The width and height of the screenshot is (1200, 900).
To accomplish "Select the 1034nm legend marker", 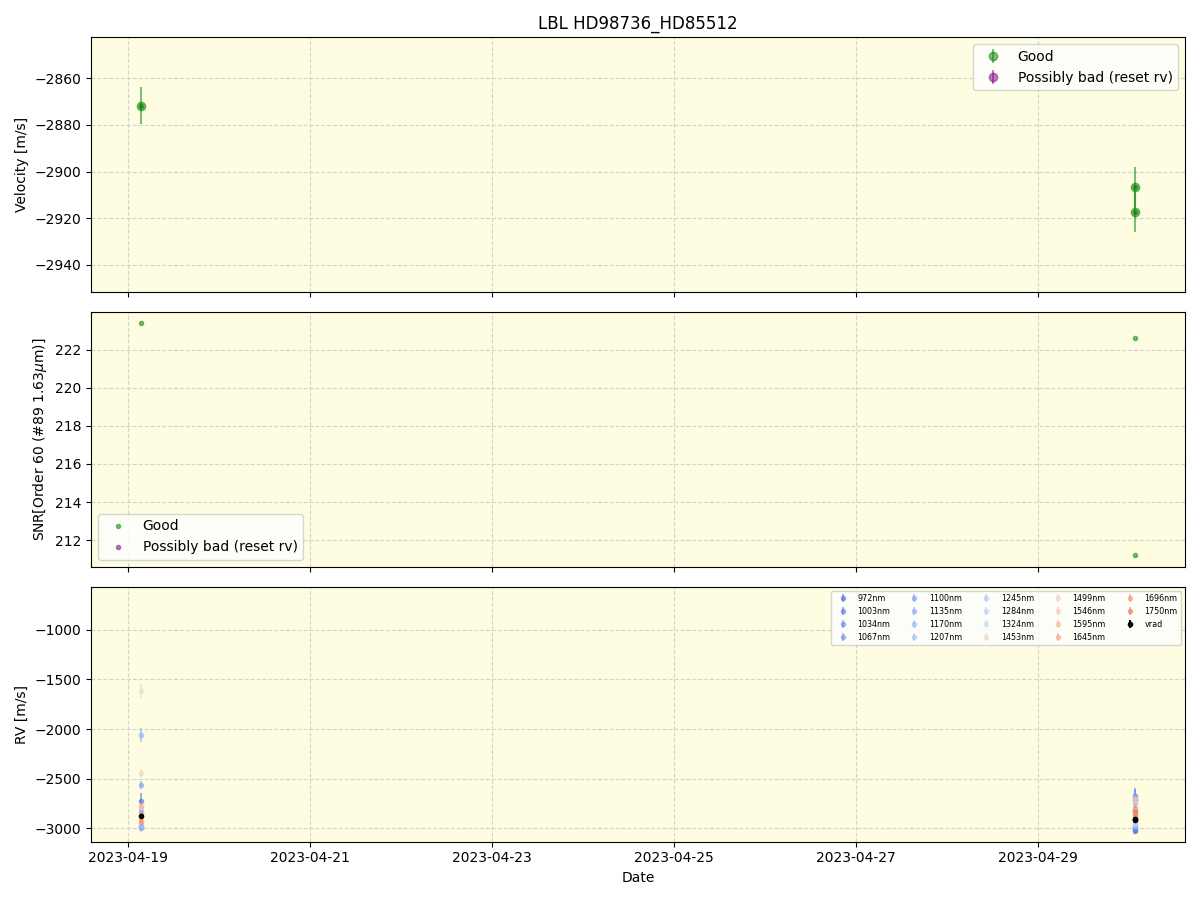I will tap(843, 624).
